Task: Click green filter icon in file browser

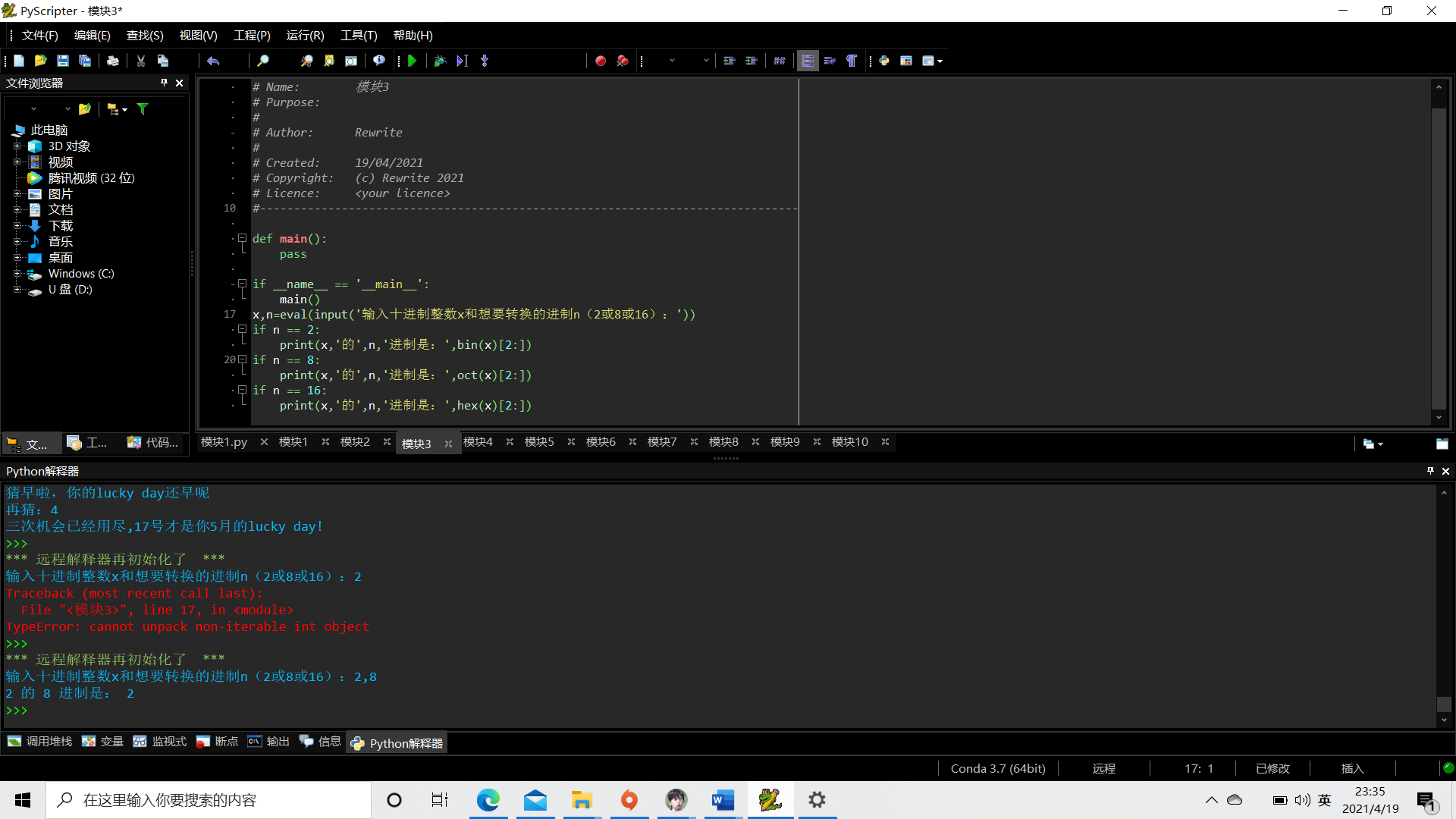Action: click(x=143, y=109)
